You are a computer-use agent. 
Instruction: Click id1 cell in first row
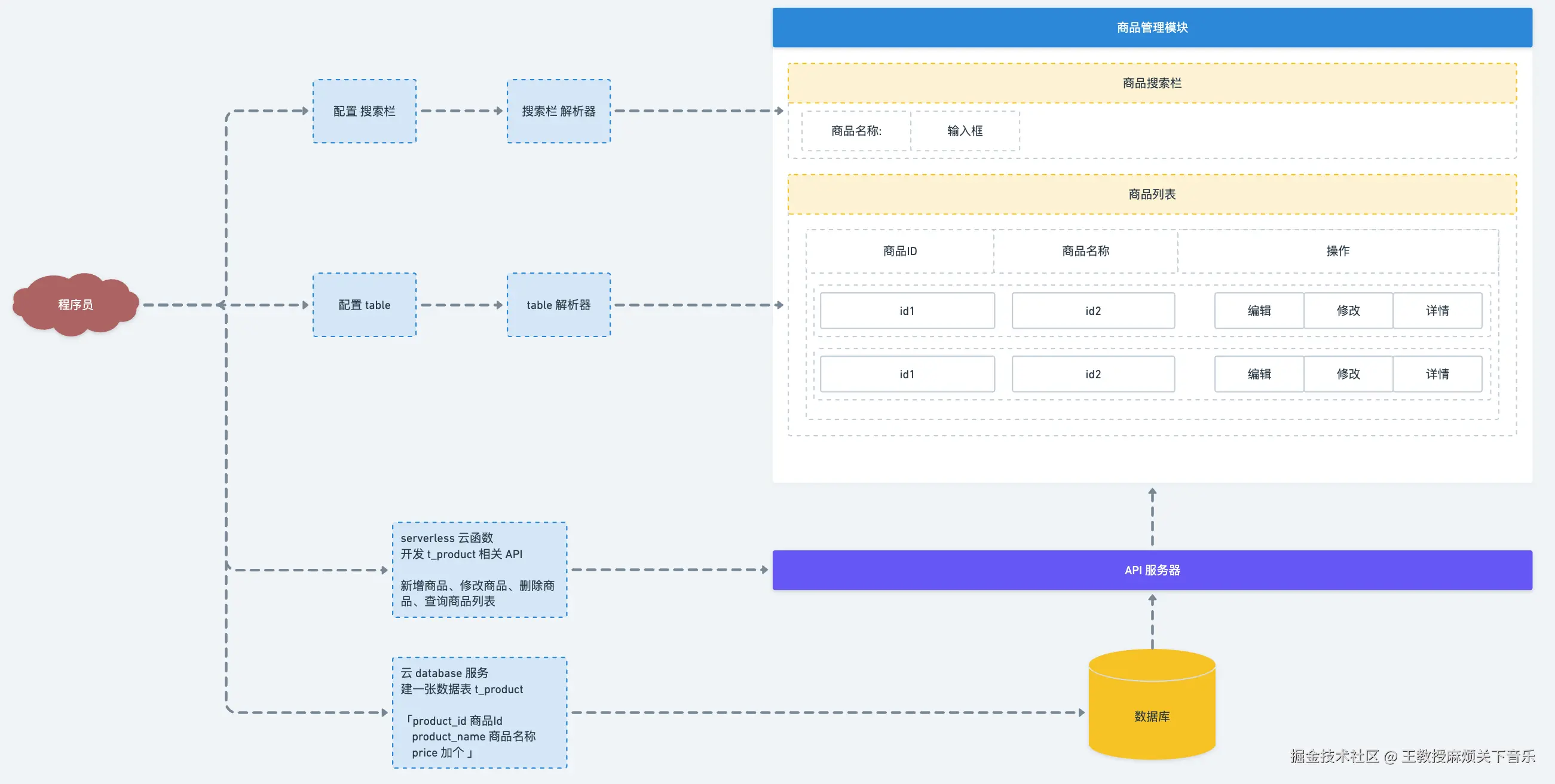tap(907, 311)
